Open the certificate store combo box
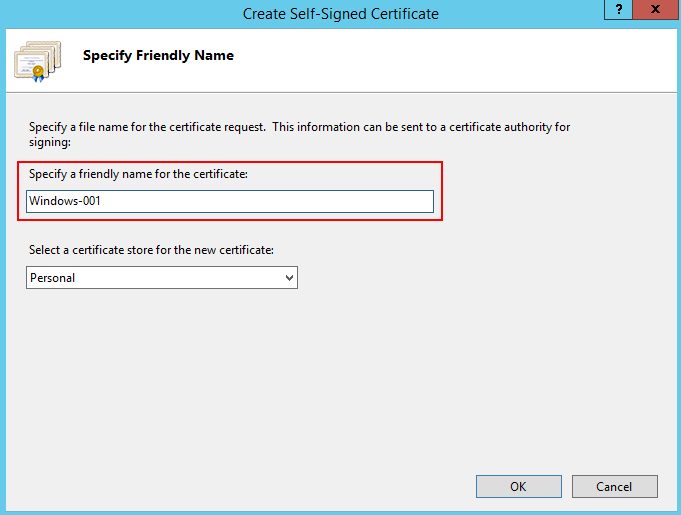 click(162, 277)
